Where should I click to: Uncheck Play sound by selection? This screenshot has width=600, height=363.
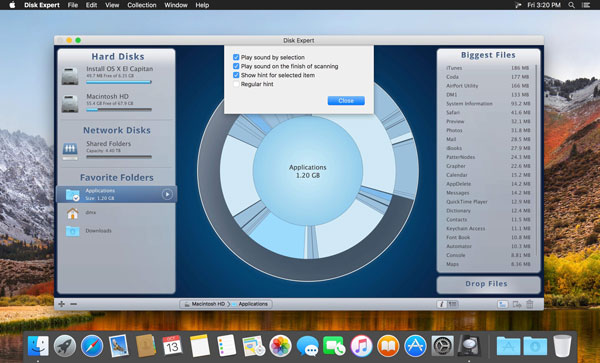pyautogui.click(x=236, y=57)
